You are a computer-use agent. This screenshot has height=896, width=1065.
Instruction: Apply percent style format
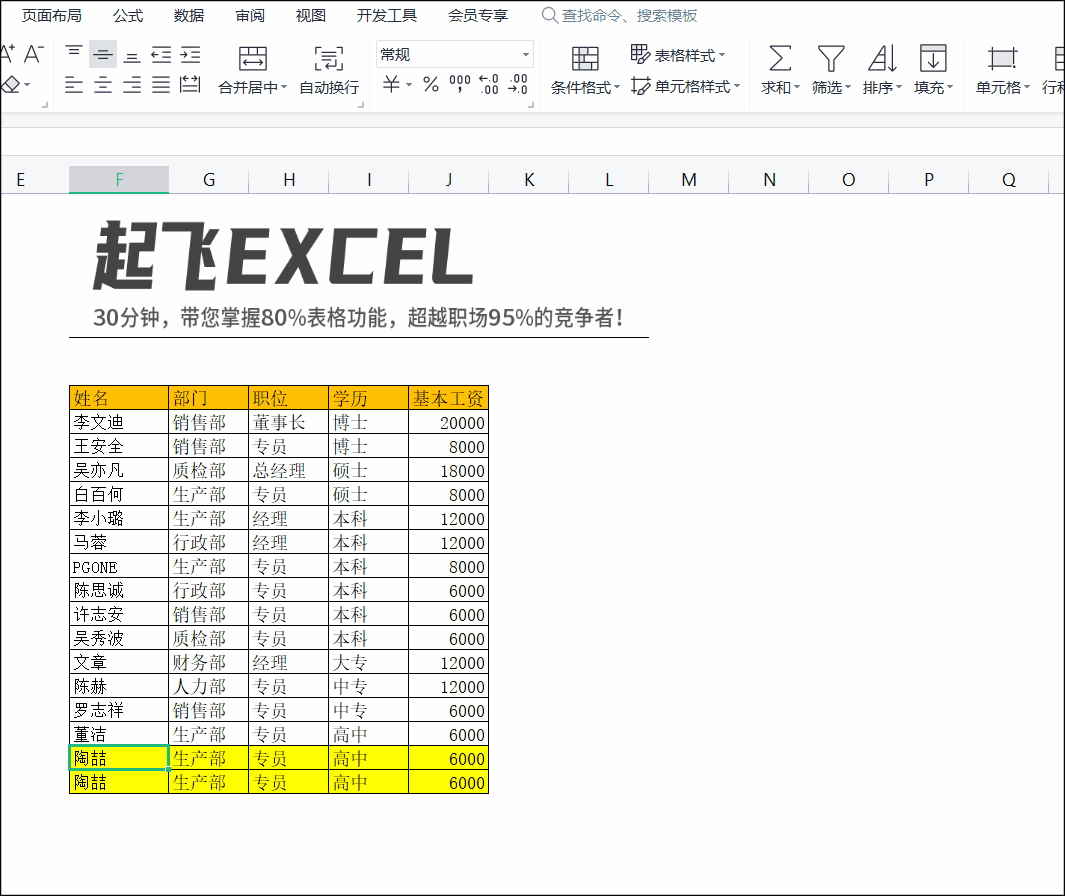(431, 84)
